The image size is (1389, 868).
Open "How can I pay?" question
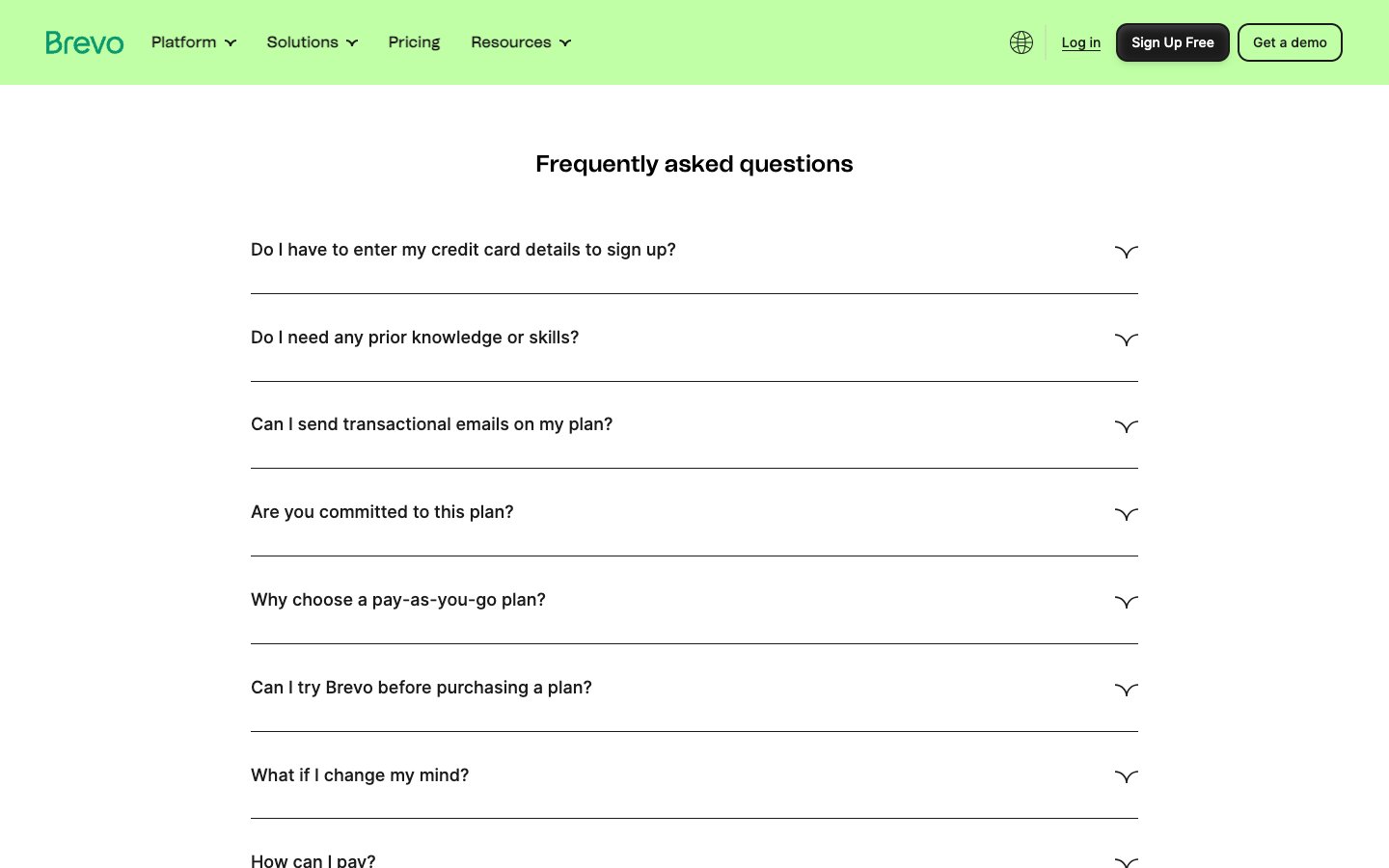pyautogui.click(x=313, y=860)
